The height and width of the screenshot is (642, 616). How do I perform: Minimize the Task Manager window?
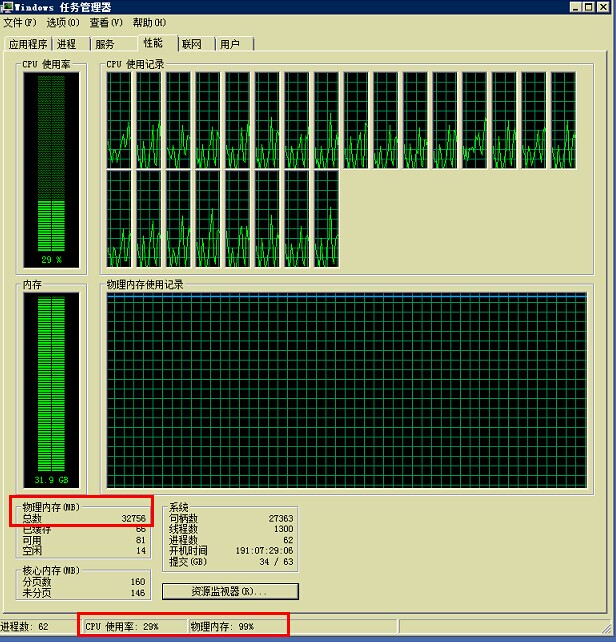[x=576, y=7]
